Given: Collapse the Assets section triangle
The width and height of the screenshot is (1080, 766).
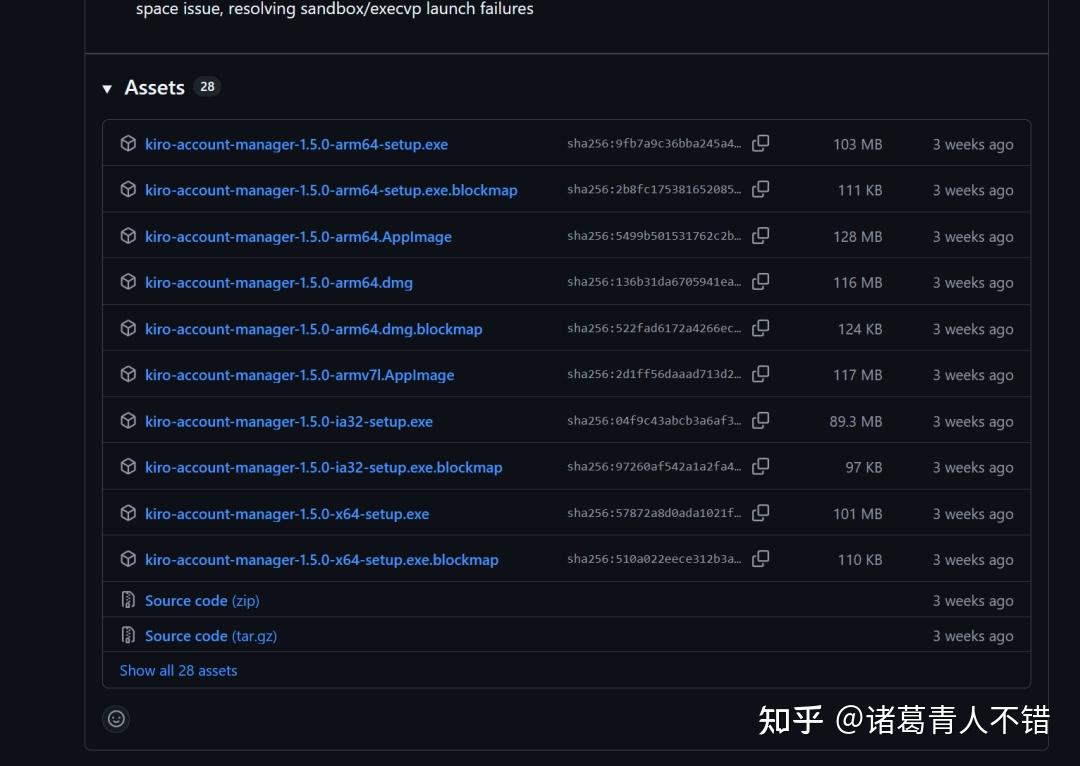Looking at the screenshot, I should (x=107, y=89).
